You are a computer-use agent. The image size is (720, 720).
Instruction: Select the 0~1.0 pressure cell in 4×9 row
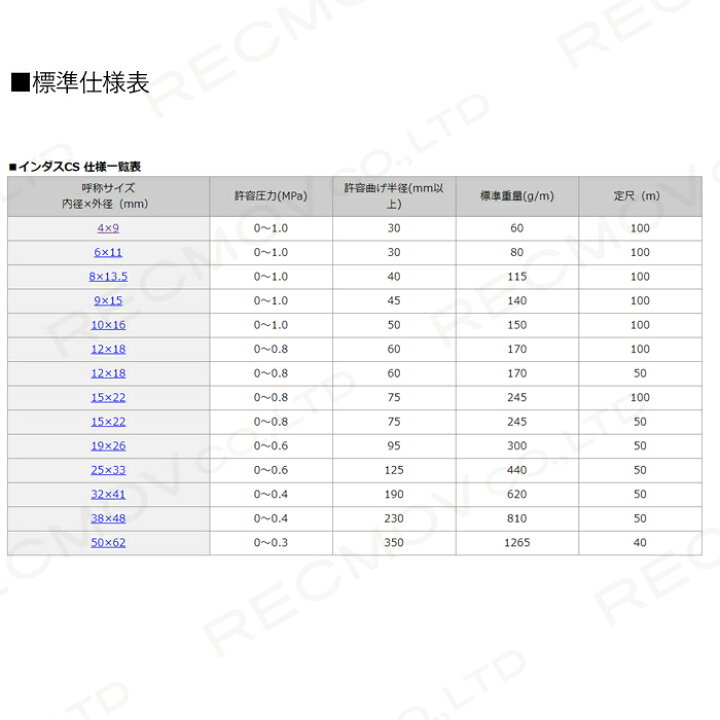(271, 228)
